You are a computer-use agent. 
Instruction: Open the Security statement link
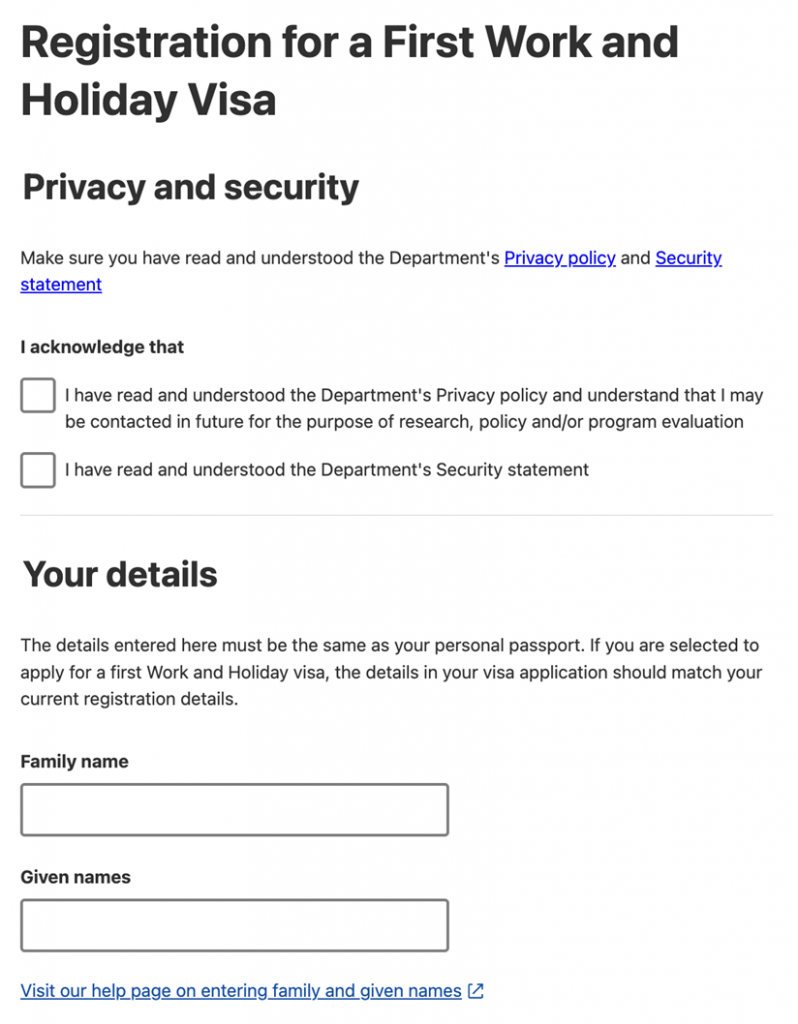coord(688,258)
